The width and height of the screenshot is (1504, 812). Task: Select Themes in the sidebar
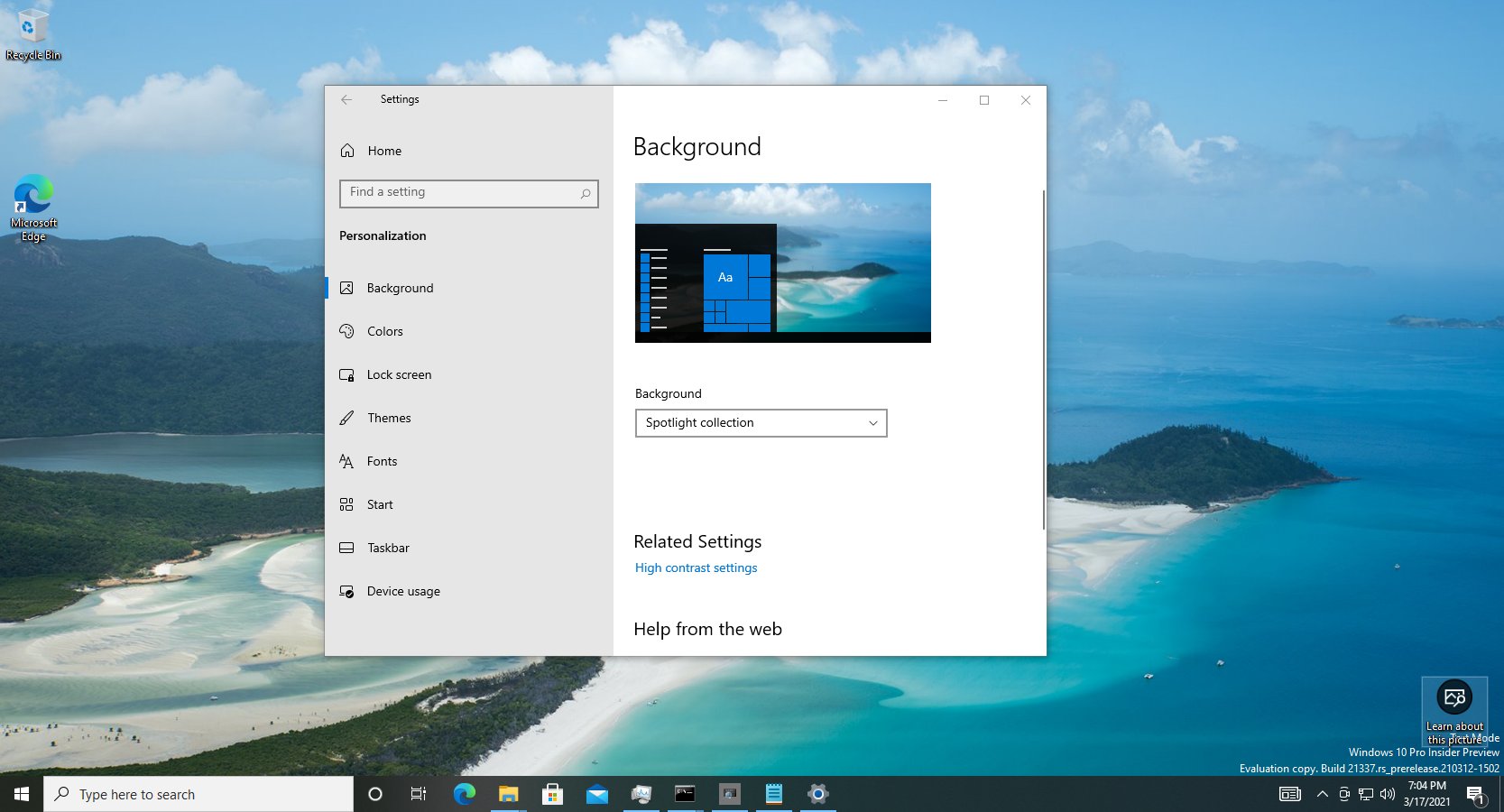389,418
